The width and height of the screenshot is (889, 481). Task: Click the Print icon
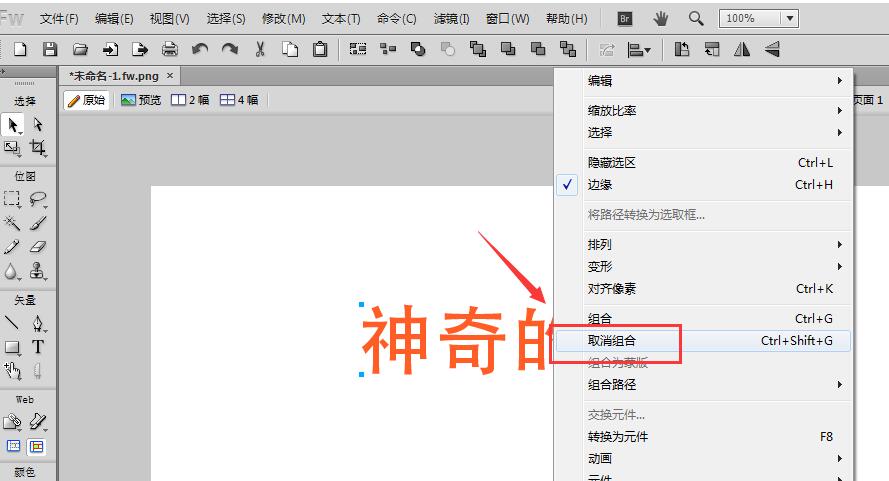(x=170, y=49)
